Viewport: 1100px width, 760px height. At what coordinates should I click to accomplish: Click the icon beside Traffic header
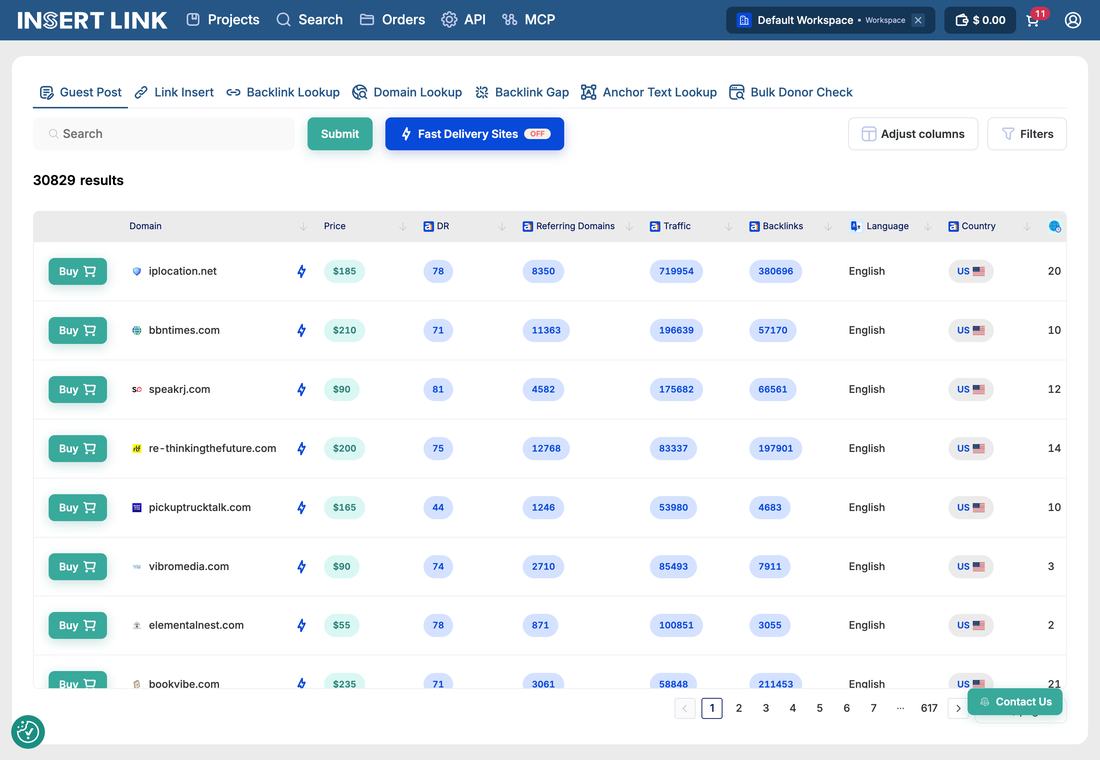pos(655,226)
